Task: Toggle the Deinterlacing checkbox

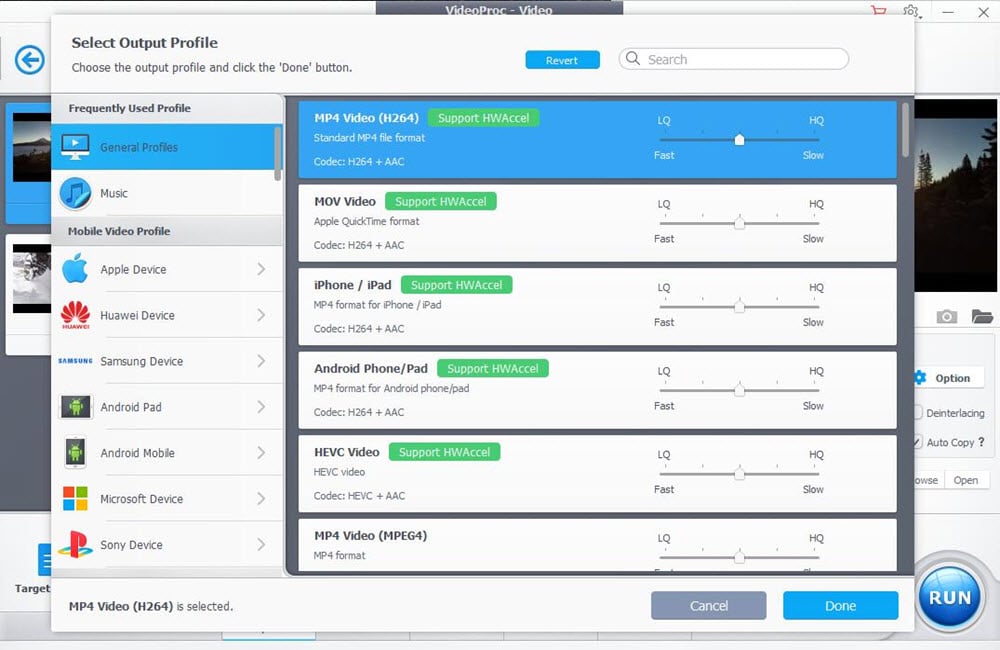Action: pos(918,413)
